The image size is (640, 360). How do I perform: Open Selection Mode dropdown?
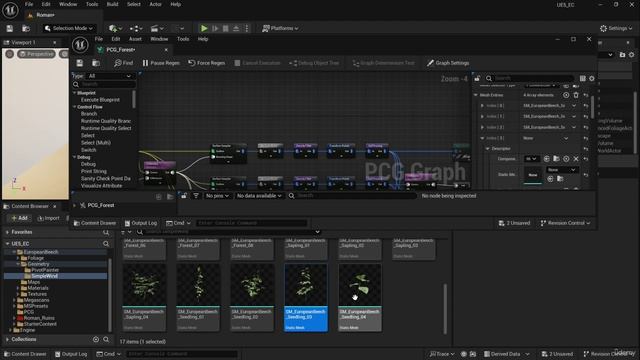point(69,28)
